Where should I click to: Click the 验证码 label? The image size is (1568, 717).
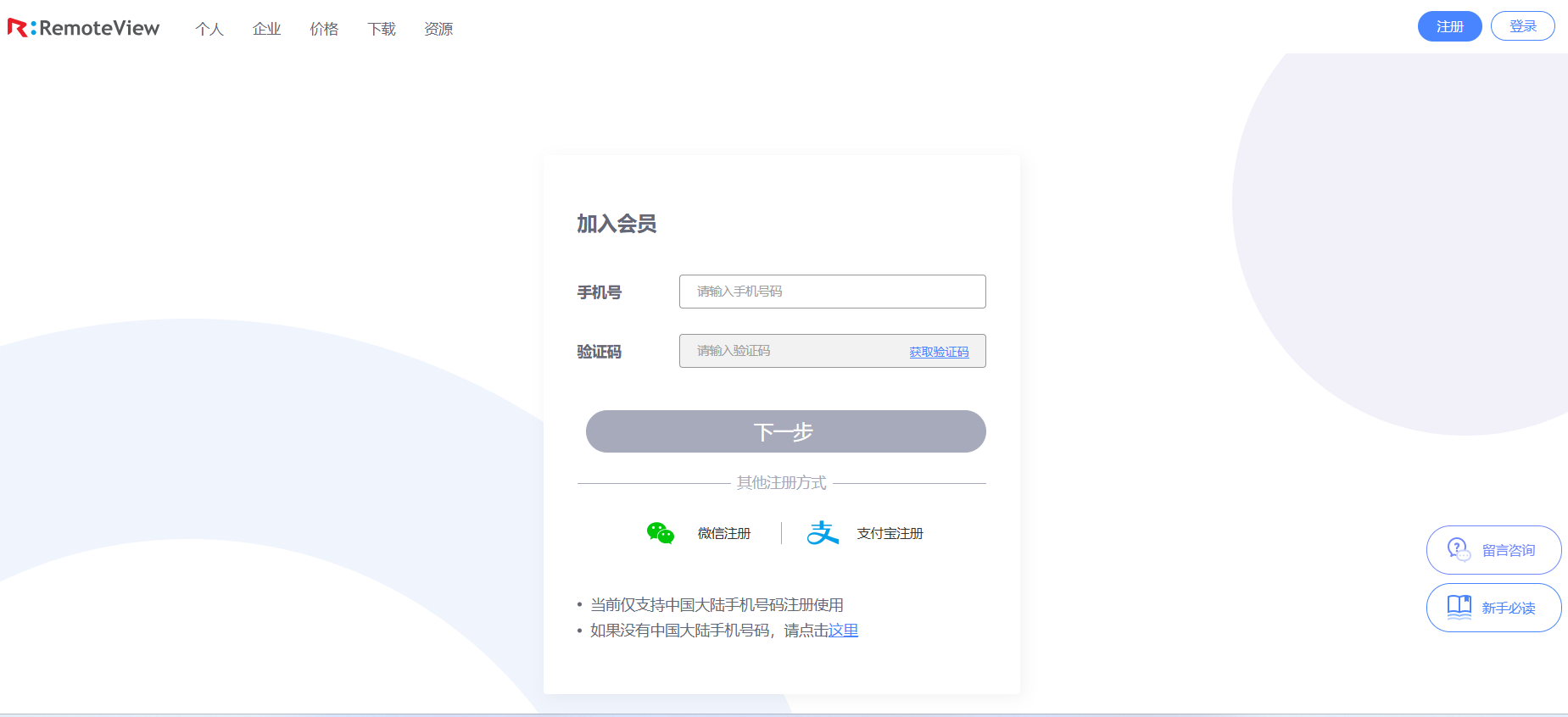[x=600, y=352]
